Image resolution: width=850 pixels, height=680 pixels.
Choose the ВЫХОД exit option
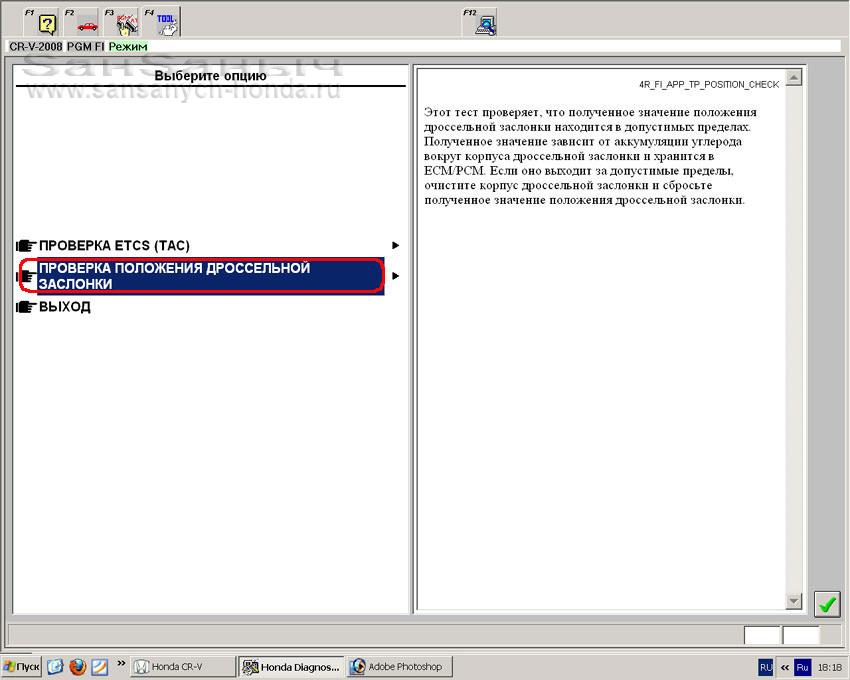[x=64, y=307]
